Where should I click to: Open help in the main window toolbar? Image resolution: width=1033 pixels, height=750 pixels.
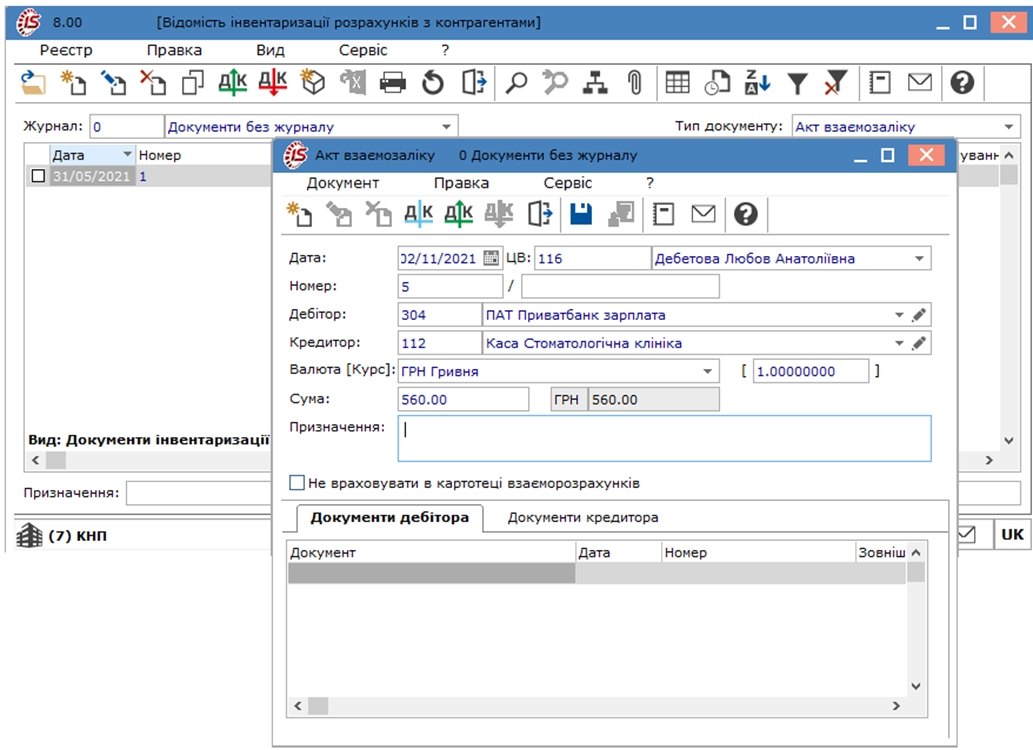[962, 83]
